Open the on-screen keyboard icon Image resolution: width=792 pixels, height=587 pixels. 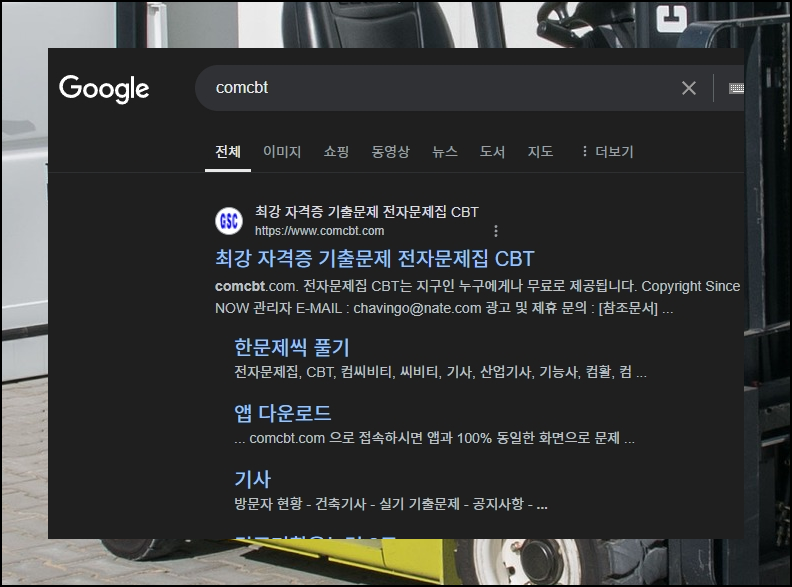[736, 88]
